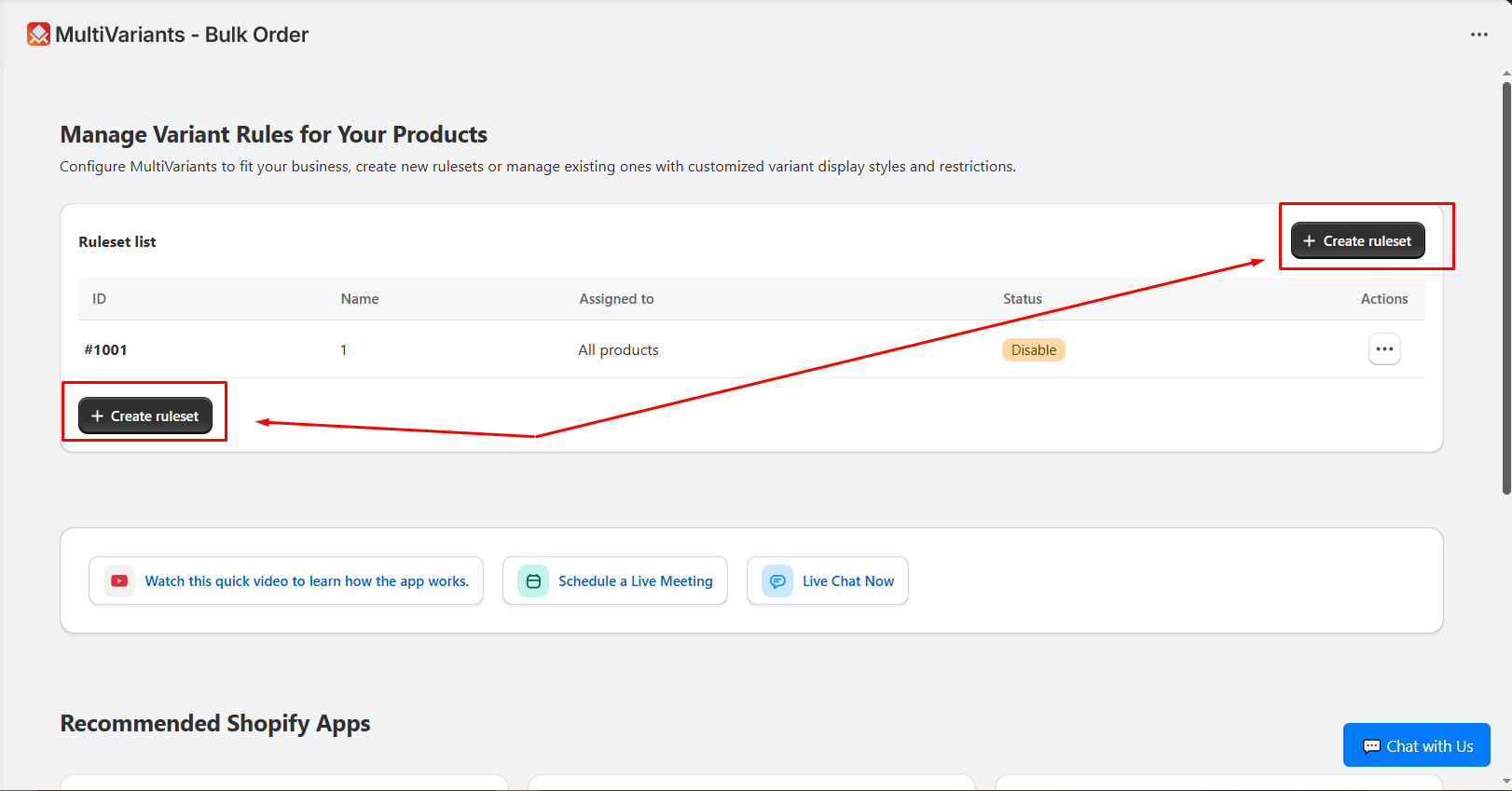Click the chat bubble icon

click(x=777, y=580)
